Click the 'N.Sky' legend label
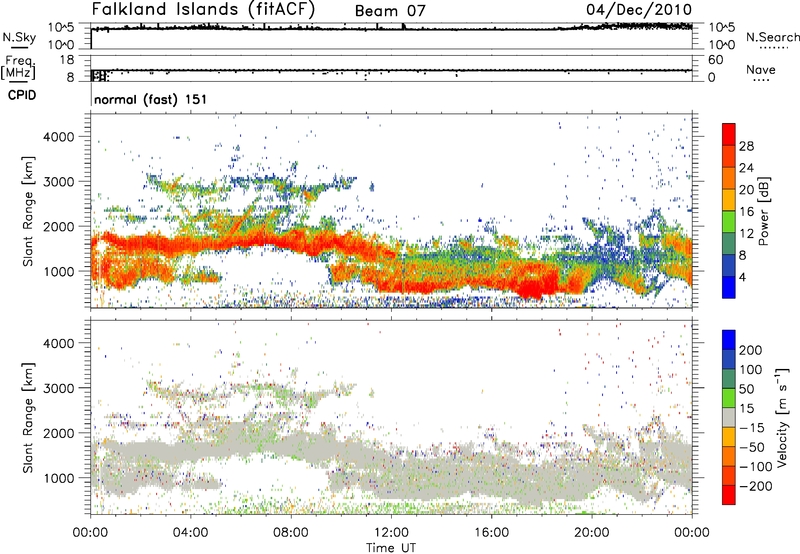The width and height of the screenshot is (800, 554). (x=19, y=37)
